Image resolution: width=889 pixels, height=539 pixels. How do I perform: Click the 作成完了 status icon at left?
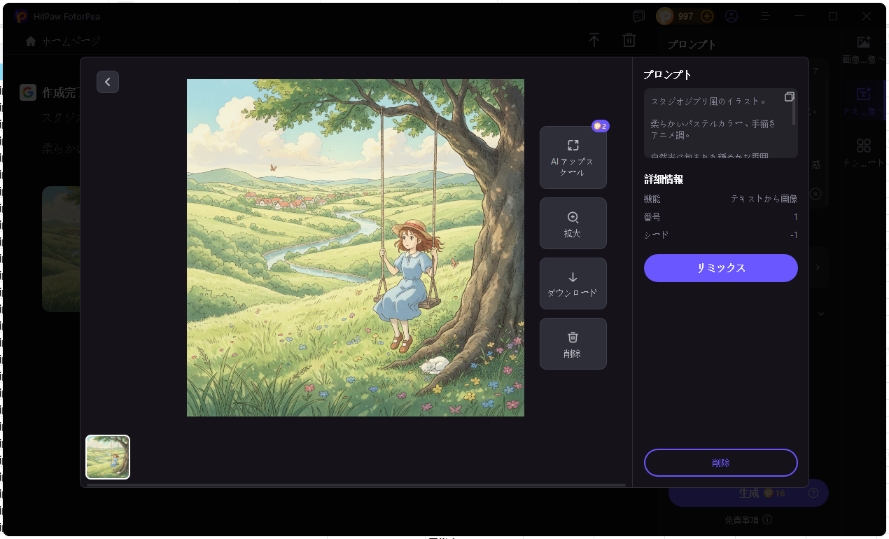point(28,92)
